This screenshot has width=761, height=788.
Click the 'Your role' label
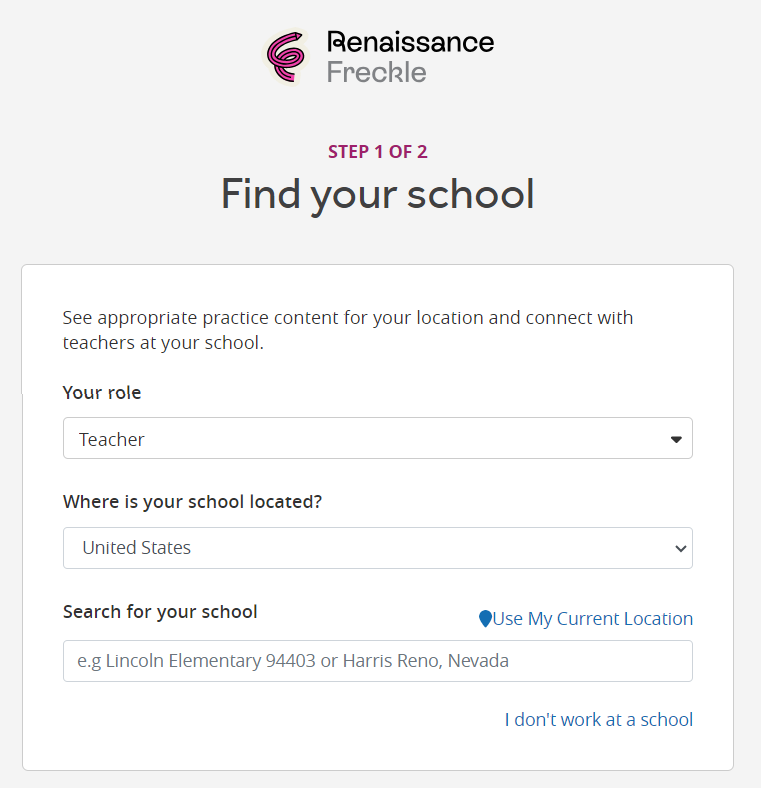[102, 393]
